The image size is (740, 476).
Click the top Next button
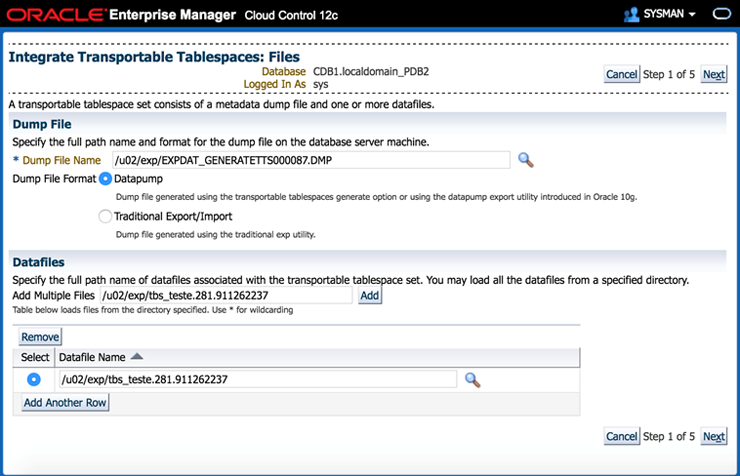pos(713,74)
